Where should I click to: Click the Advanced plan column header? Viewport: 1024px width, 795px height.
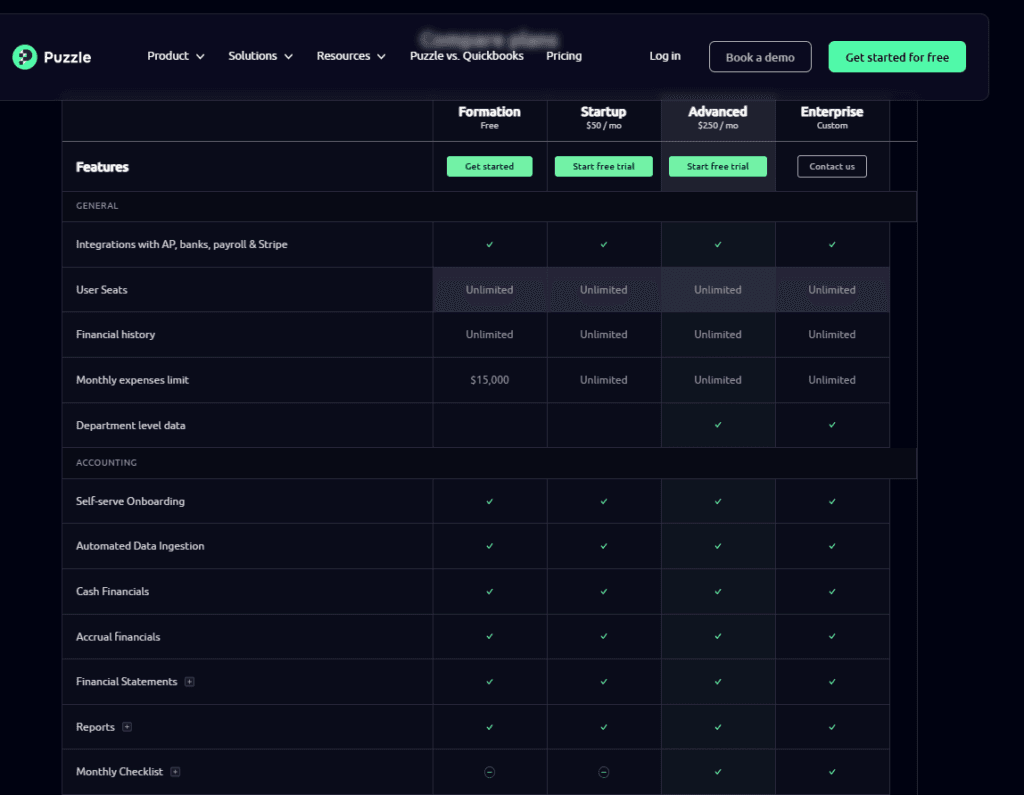pyautogui.click(x=718, y=117)
